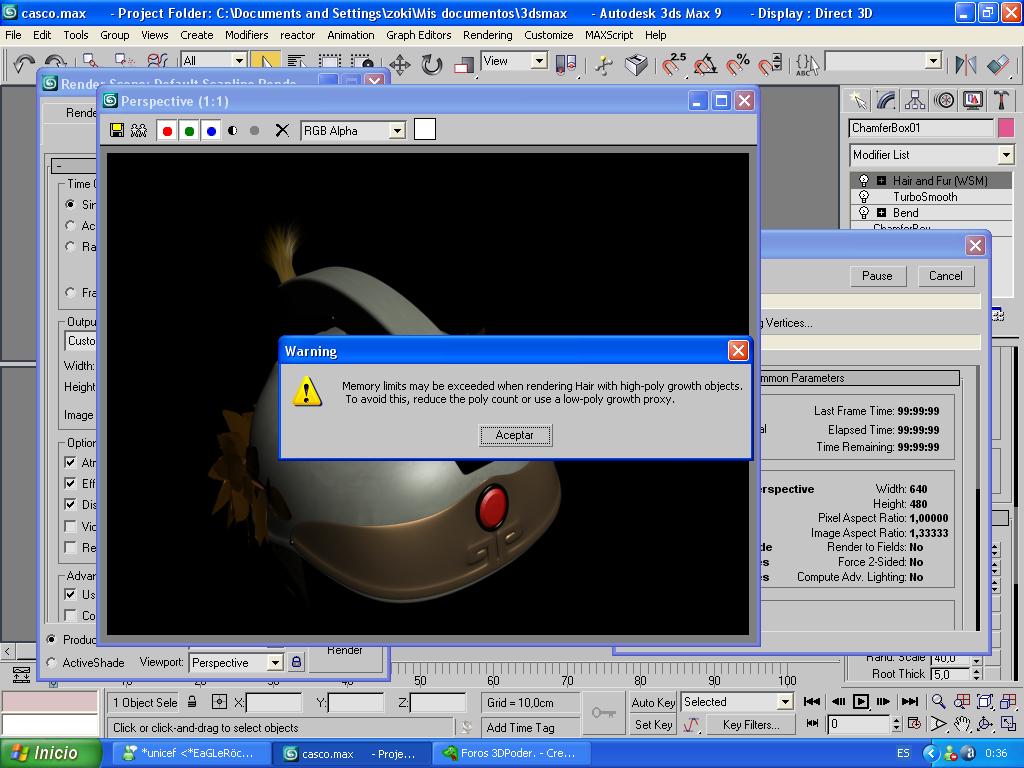
Task: Select the Select and Rotate tool
Action: [432, 64]
